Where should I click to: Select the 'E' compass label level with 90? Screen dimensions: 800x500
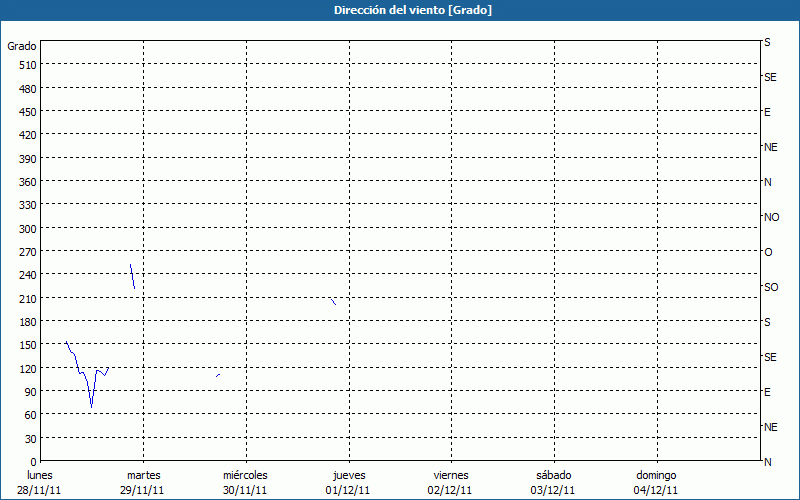click(x=767, y=392)
